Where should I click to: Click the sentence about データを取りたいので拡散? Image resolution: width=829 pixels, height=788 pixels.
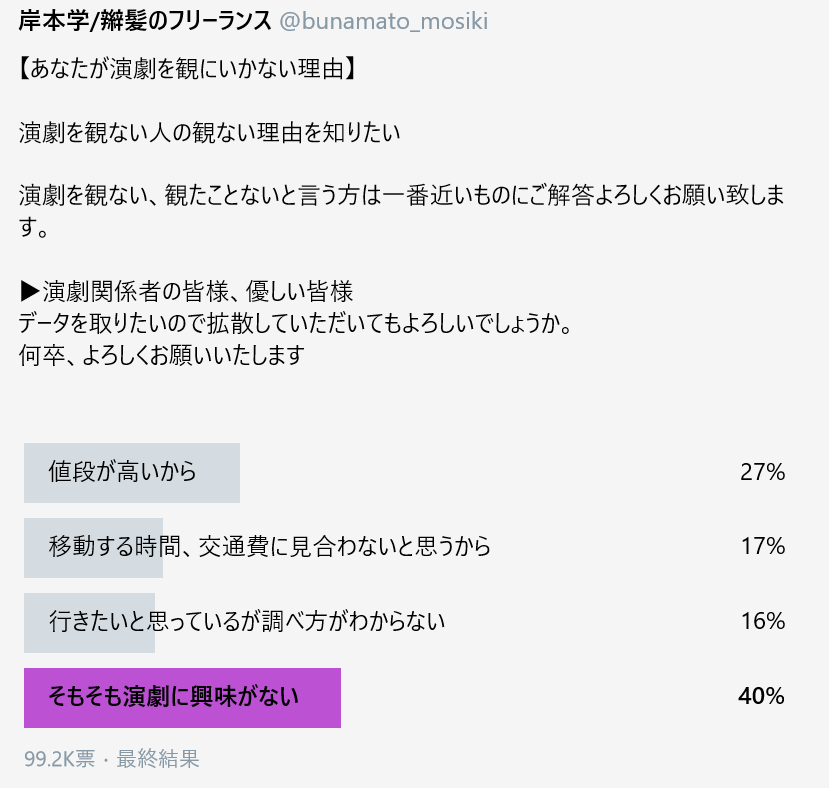click(296, 323)
